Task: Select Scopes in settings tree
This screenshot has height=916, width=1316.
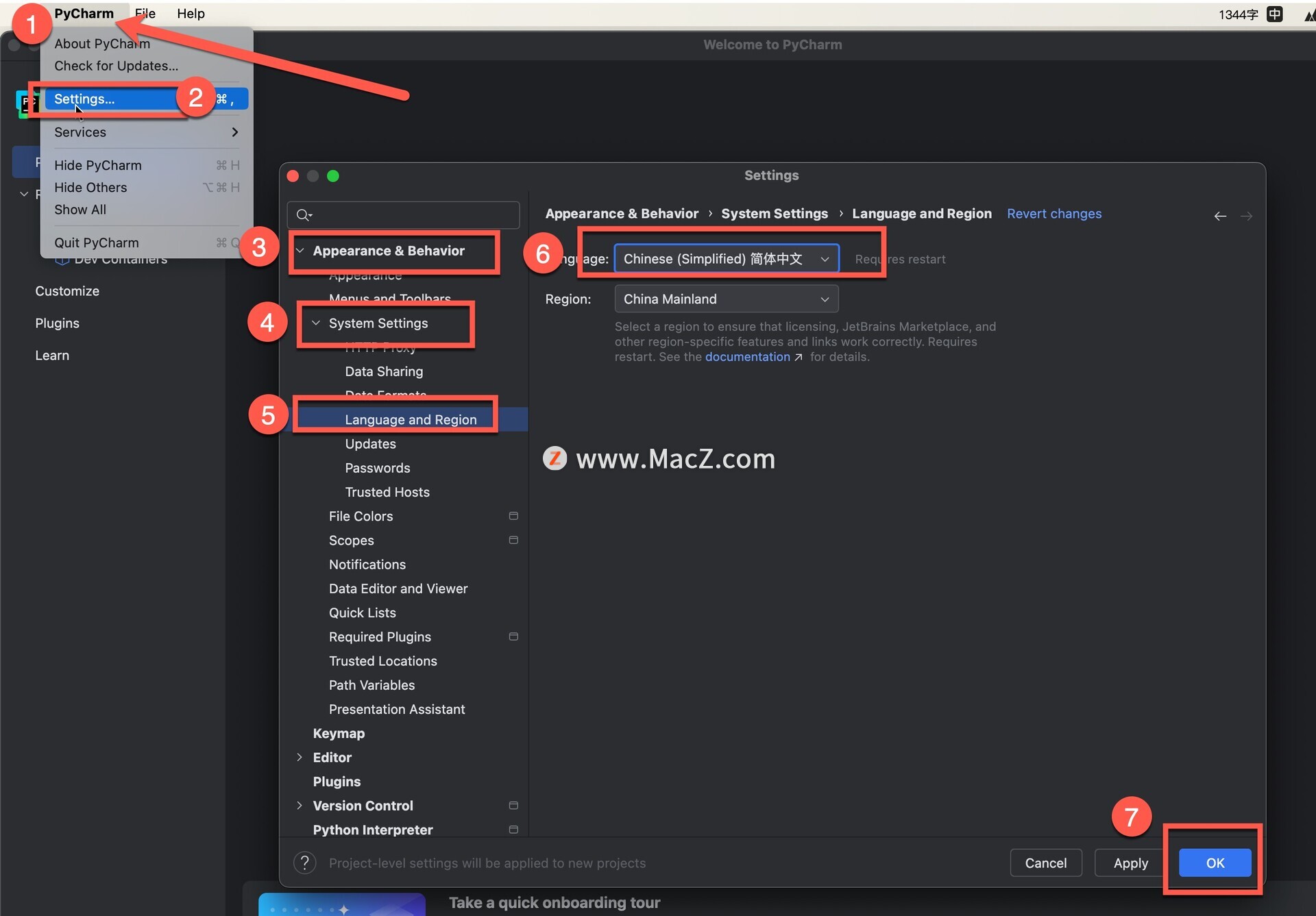Action: pos(351,541)
